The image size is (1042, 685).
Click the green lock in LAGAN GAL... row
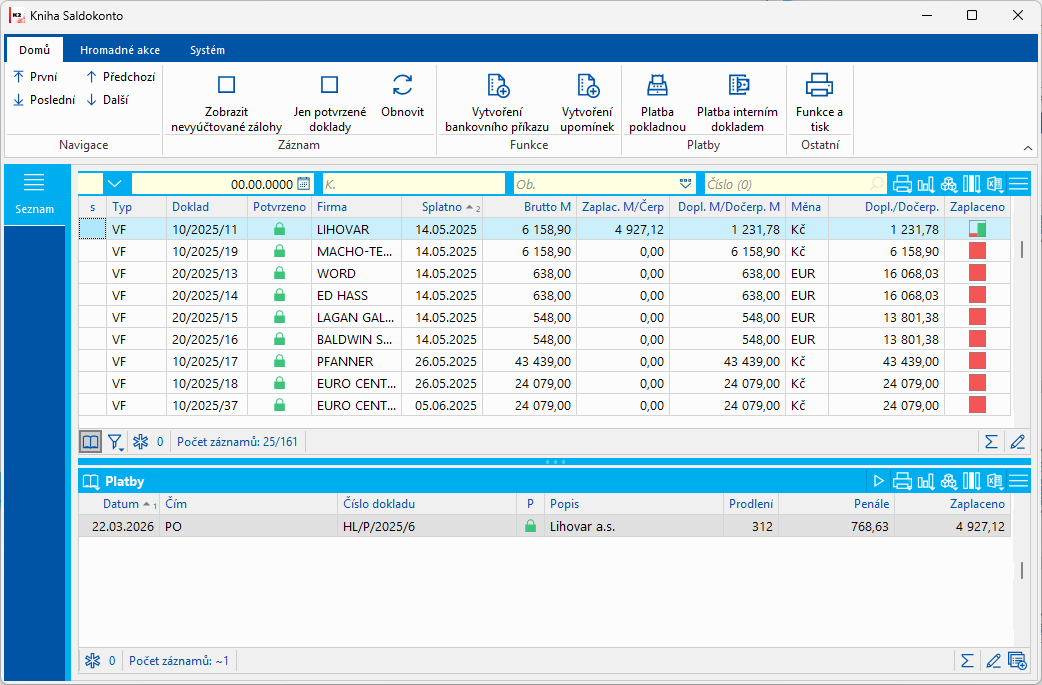279,317
